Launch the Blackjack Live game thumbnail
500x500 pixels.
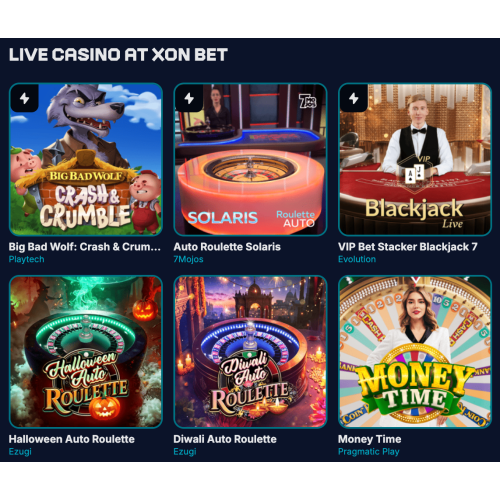click(415, 160)
